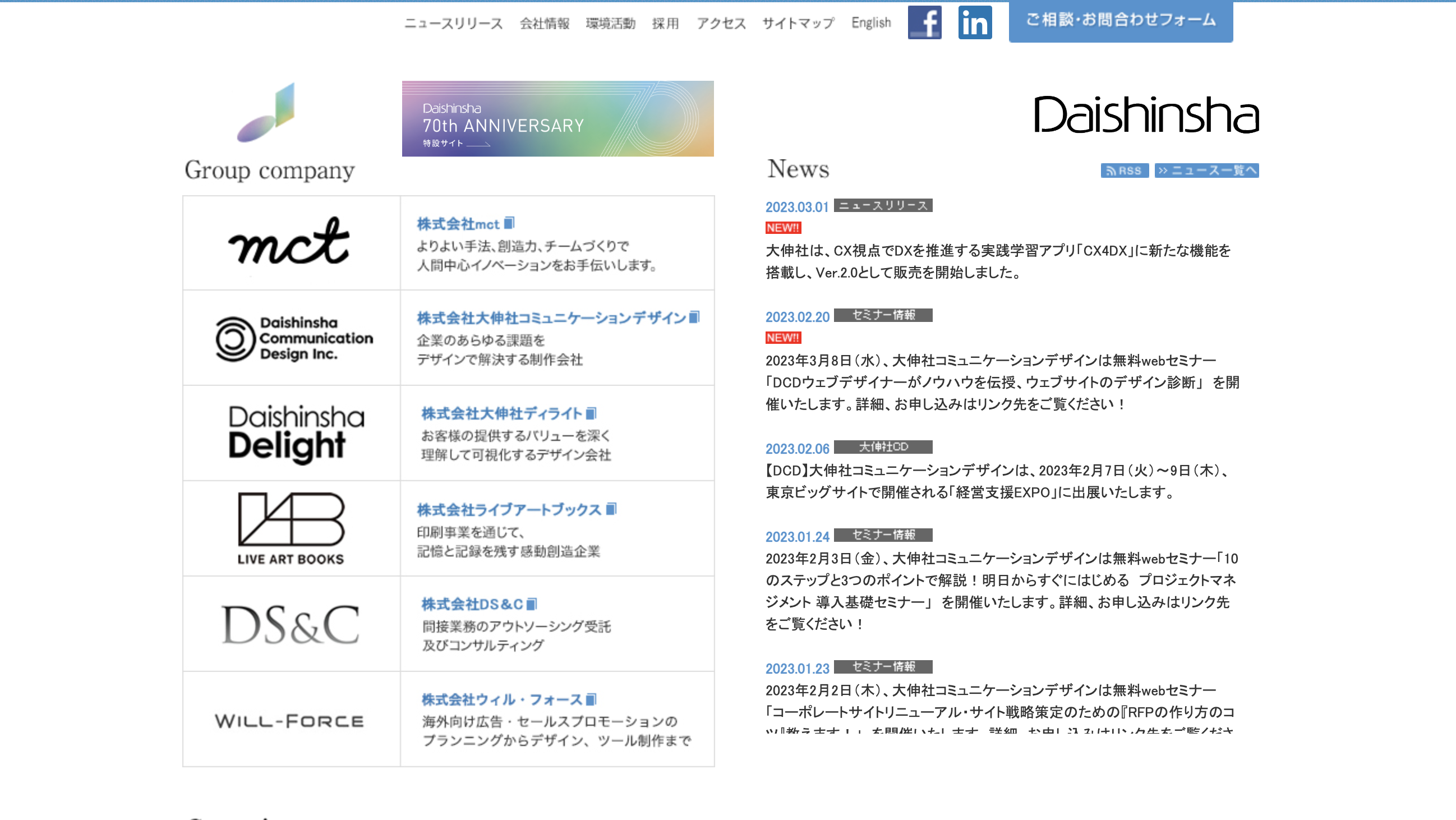Select the 会社情報 menu item

pos(545,22)
